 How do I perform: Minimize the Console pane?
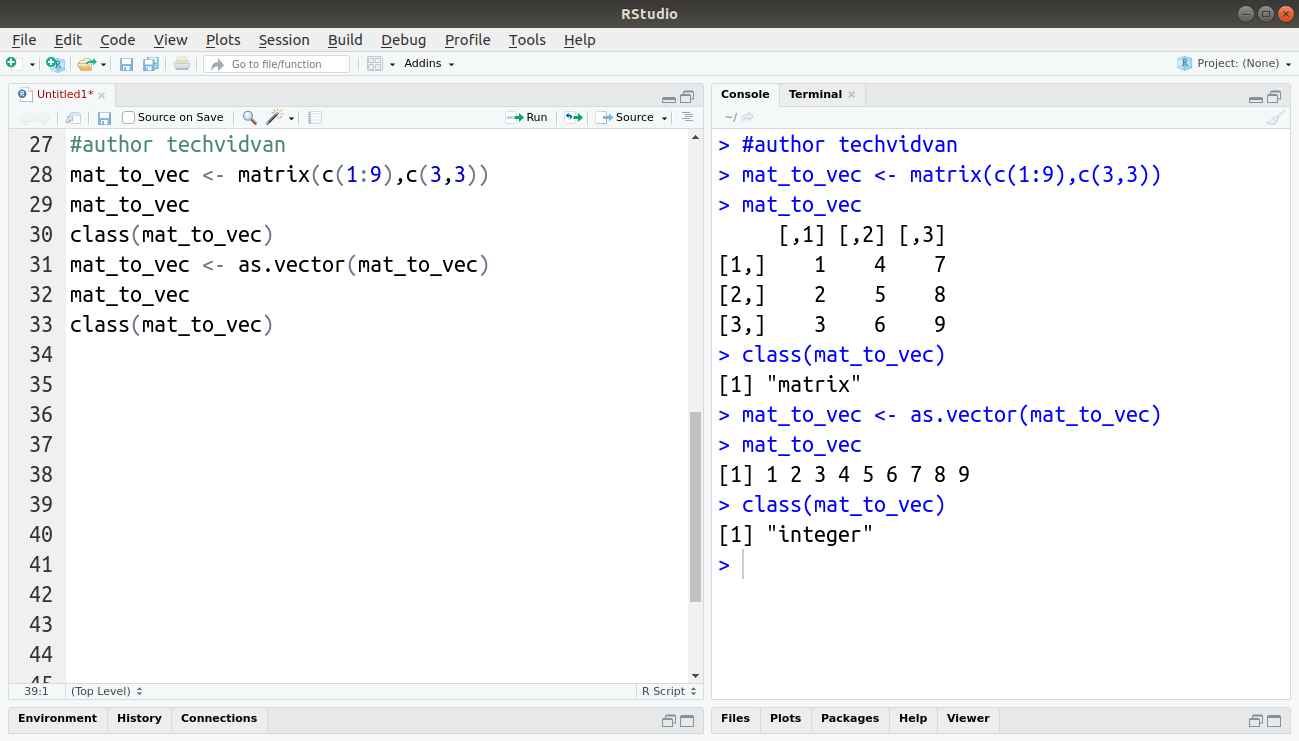coord(1256,98)
